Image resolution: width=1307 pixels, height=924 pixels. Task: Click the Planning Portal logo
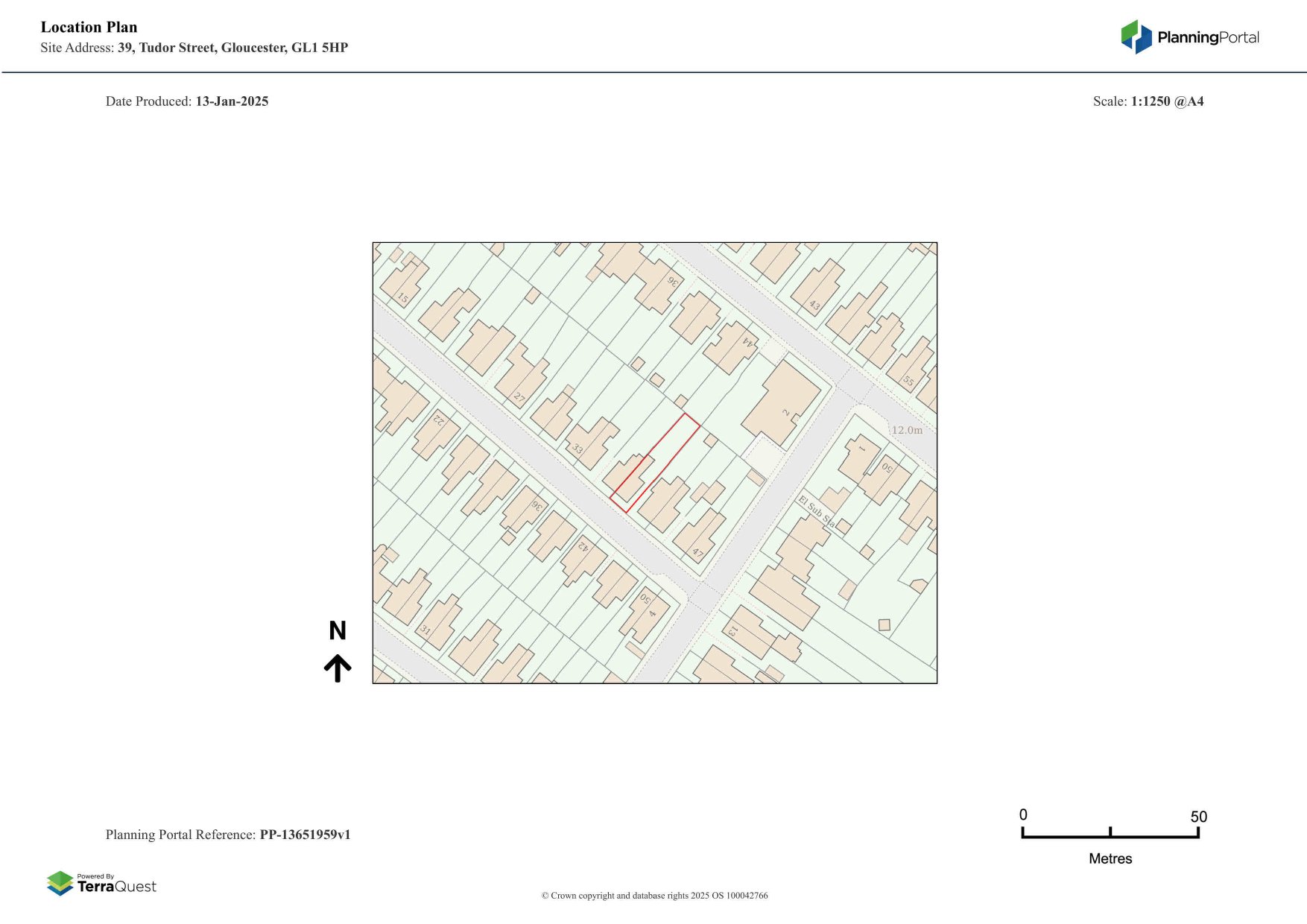point(1189,37)
